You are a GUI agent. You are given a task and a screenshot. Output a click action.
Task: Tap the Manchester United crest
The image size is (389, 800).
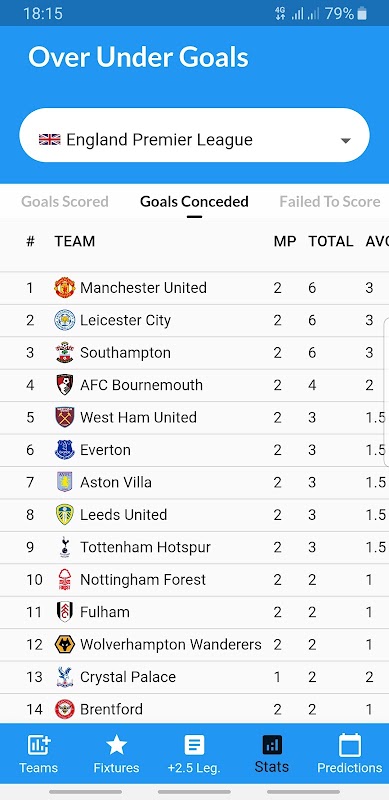pos(65,288)
